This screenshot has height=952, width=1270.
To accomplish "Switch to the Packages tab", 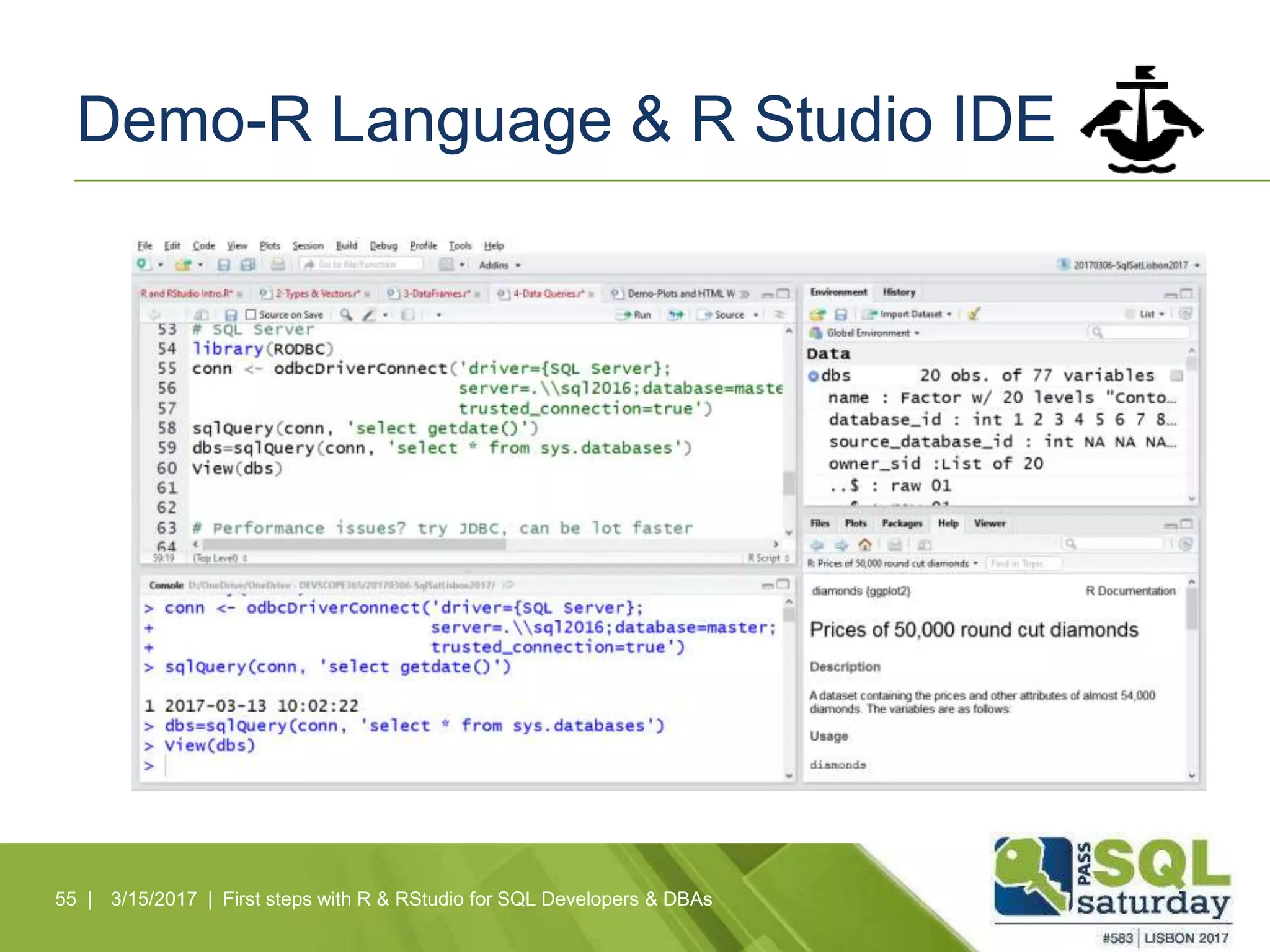I will click(x=902, y=524).
